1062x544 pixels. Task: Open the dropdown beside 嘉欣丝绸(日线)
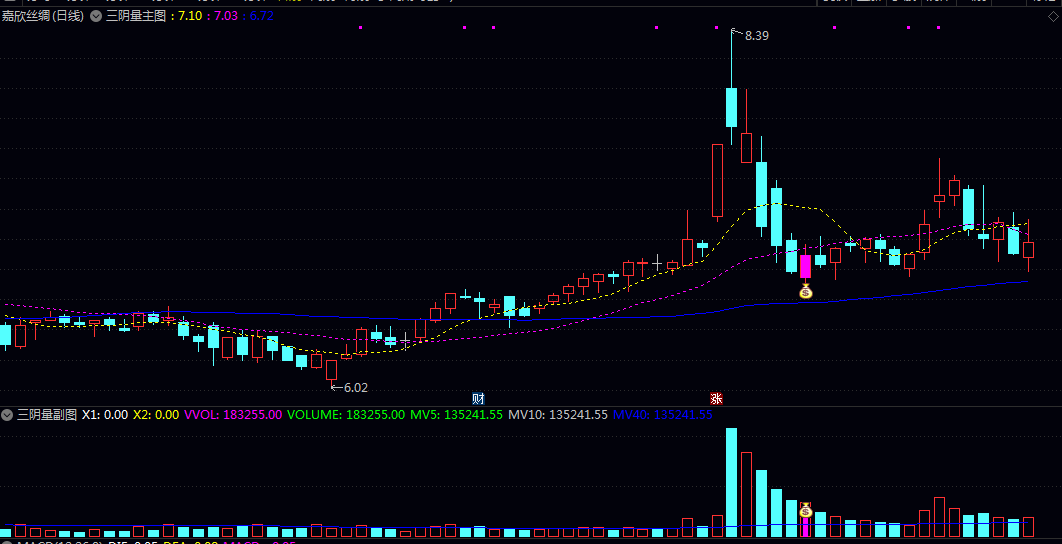[x=96, y=15]
